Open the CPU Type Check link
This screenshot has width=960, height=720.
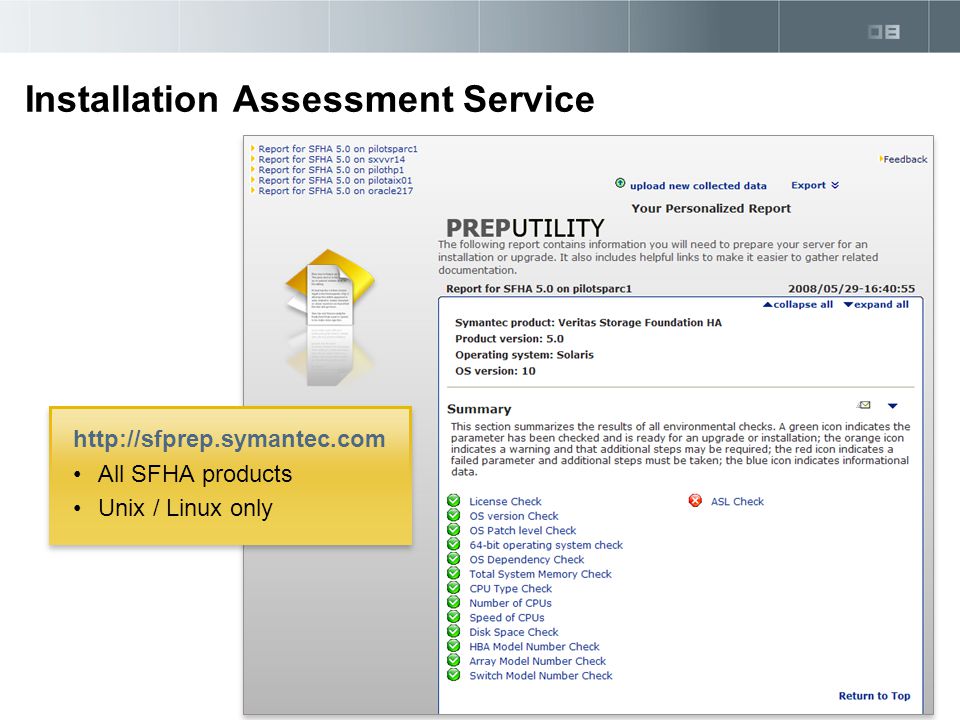[511, 588]
